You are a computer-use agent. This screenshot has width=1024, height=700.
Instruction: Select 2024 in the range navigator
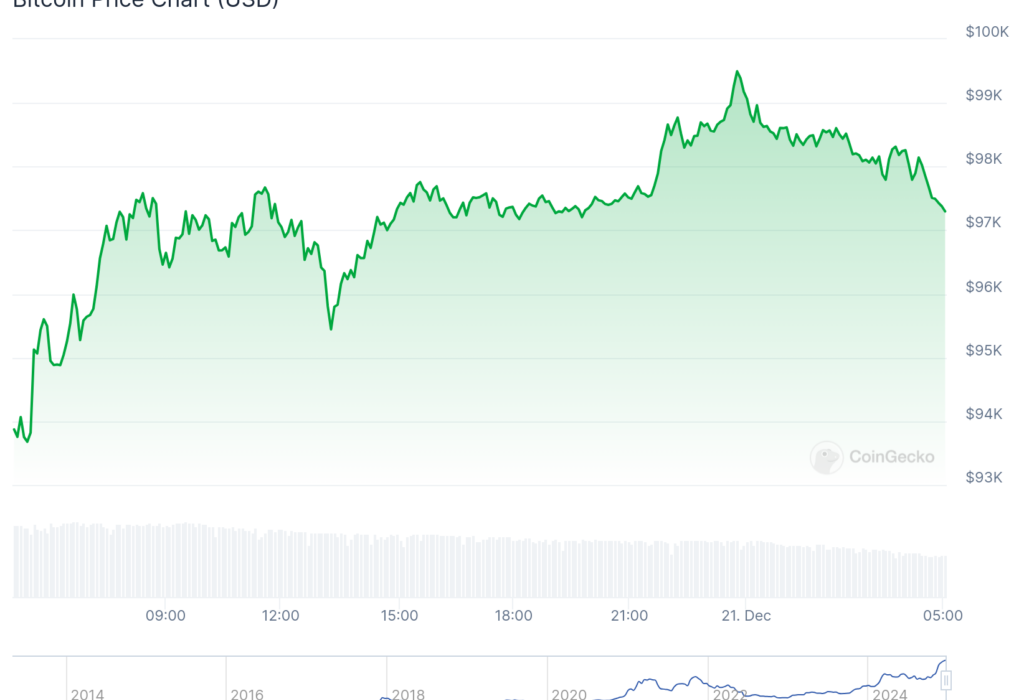889,693
